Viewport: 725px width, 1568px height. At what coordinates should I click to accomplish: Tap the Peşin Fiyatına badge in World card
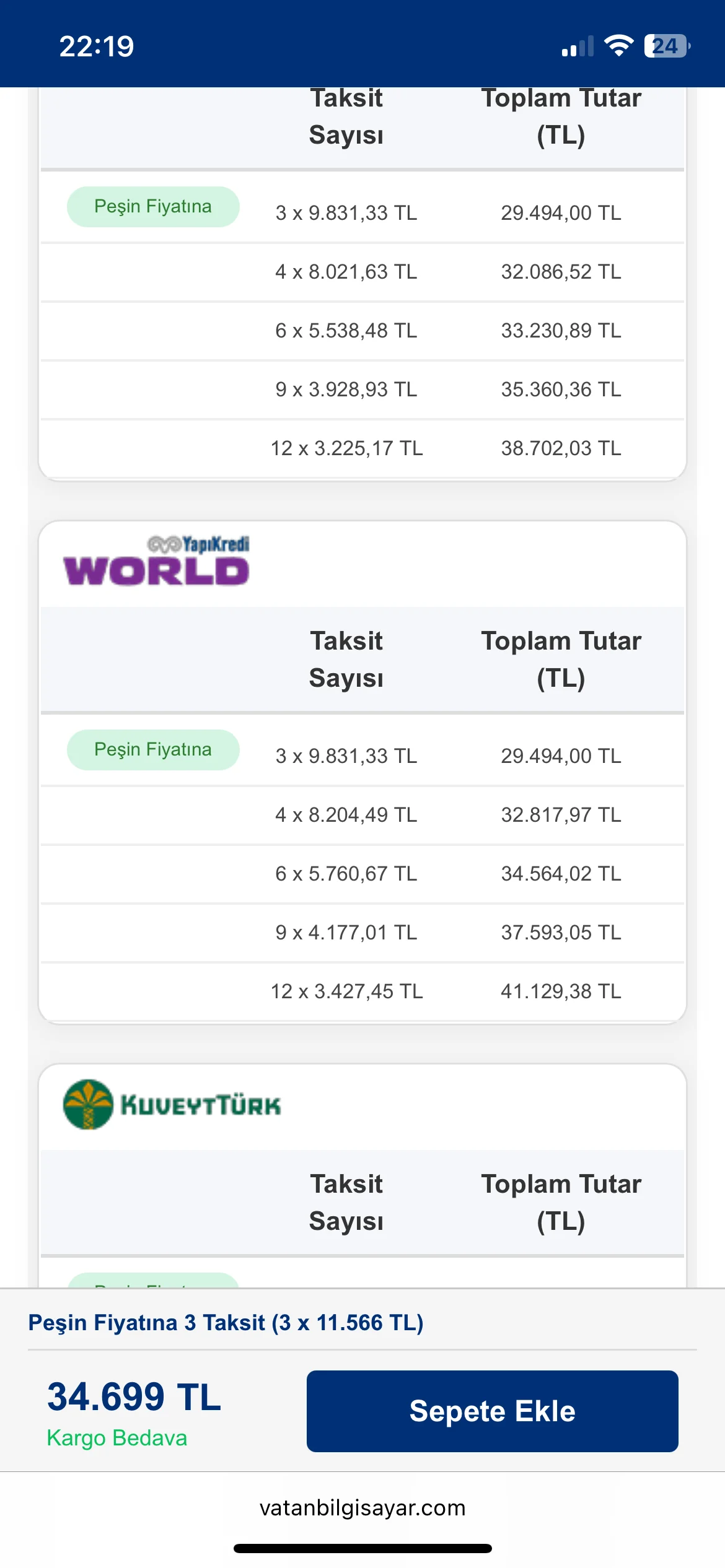[153, 749]
